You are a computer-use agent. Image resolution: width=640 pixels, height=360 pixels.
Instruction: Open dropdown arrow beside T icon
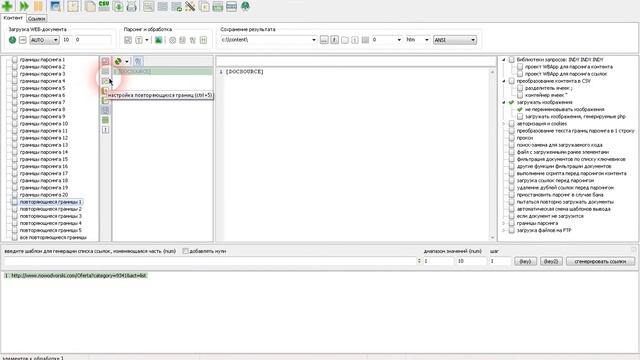click(x=147, y=40)
